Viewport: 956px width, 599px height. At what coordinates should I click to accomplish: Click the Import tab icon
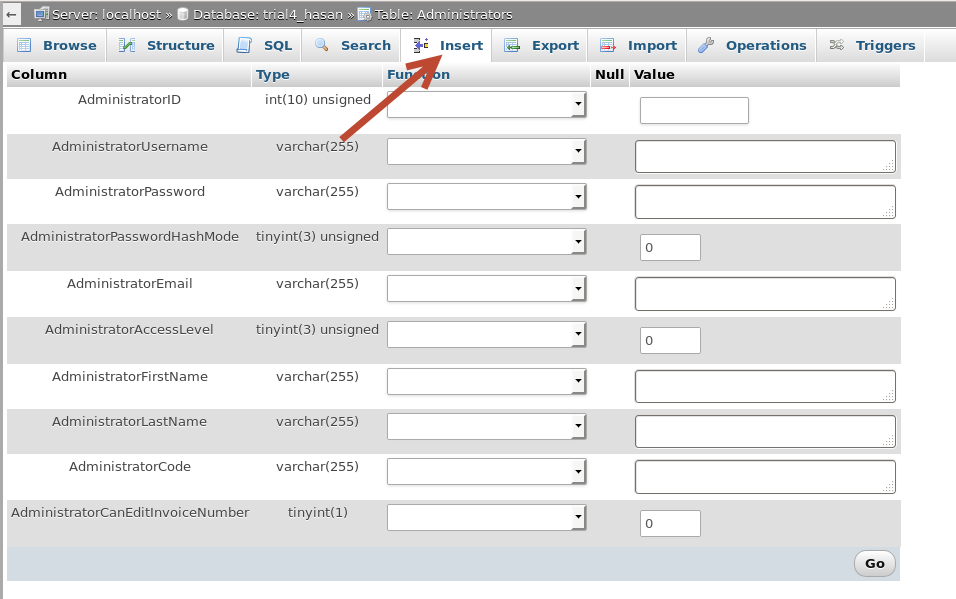pos(608,46)
